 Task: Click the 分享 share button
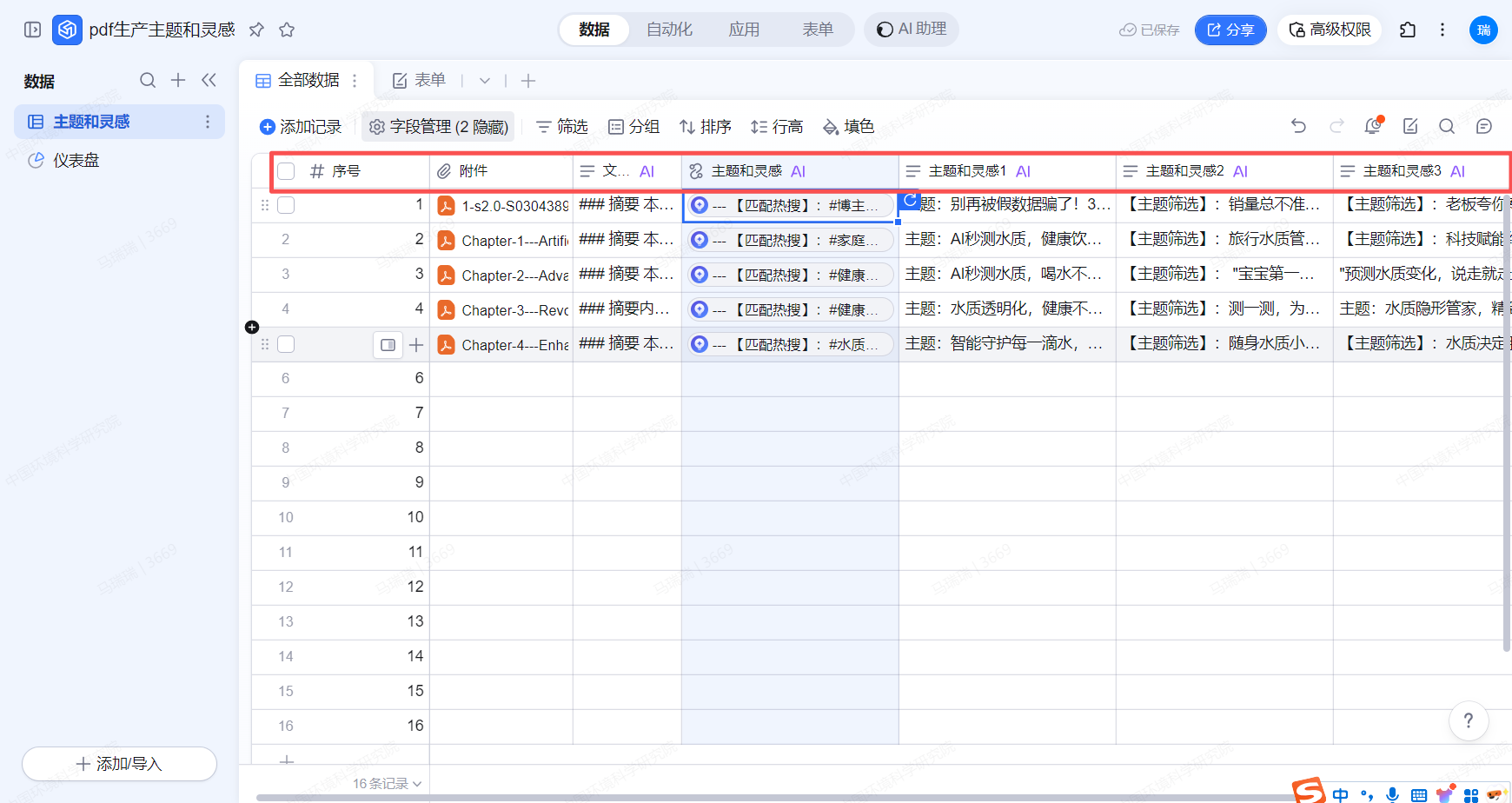tap(1230, 30)
